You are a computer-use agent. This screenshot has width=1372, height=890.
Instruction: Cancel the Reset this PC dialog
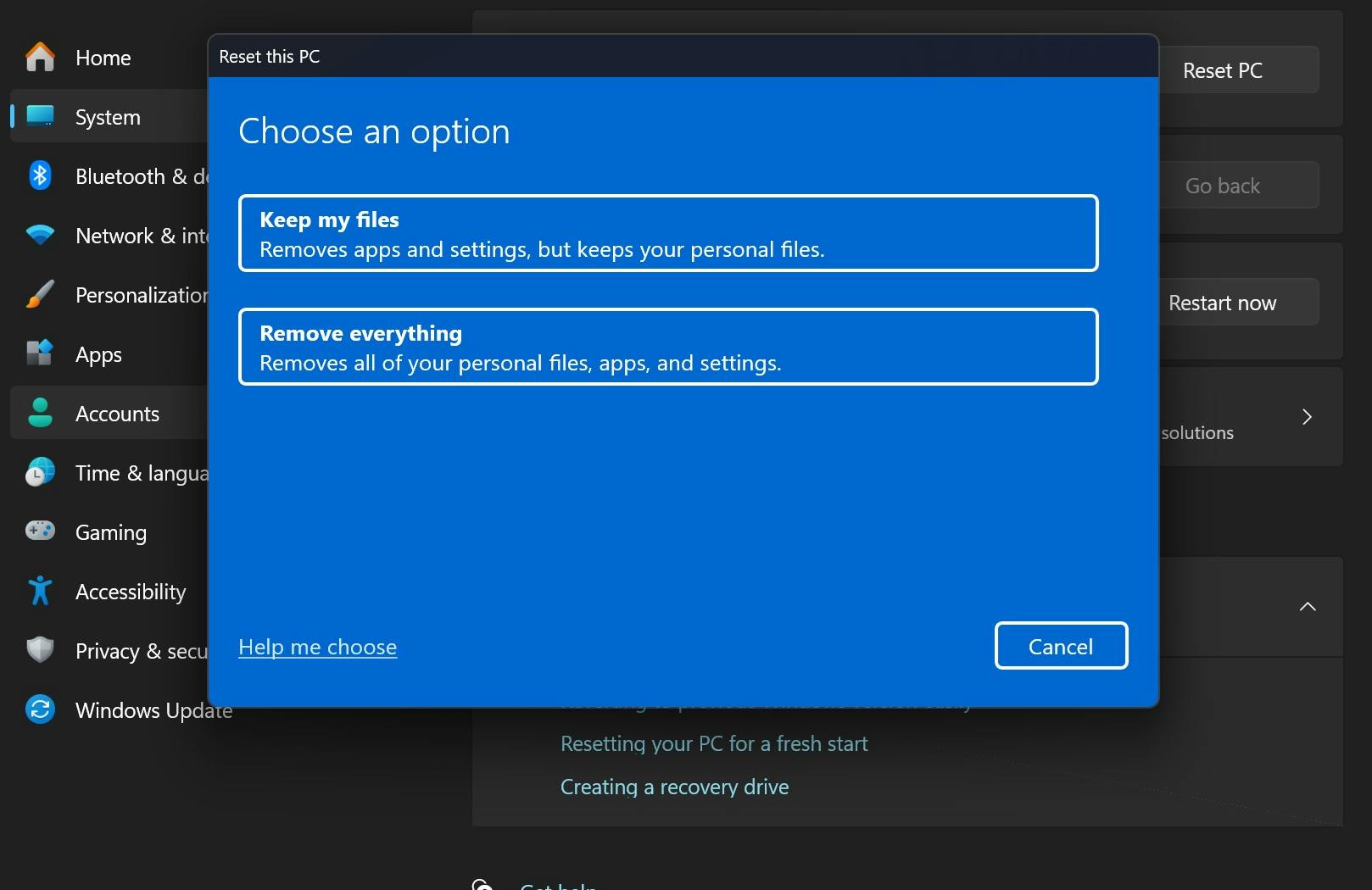(1061, 646)
